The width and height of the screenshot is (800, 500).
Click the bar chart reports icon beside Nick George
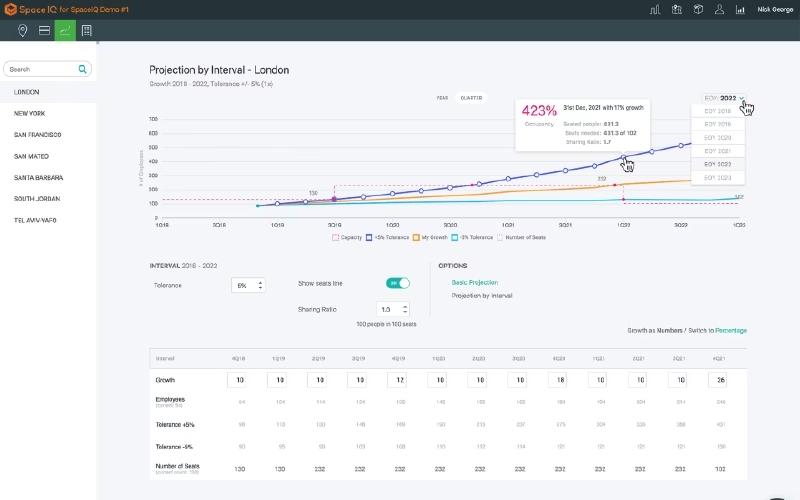(x=740, y=9)
